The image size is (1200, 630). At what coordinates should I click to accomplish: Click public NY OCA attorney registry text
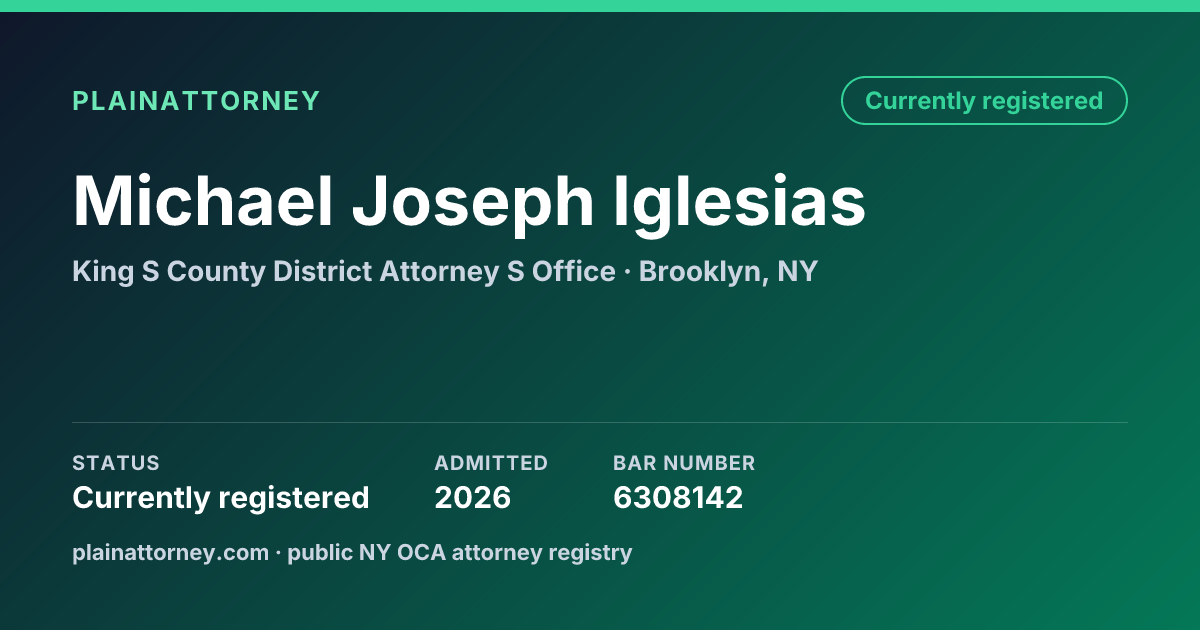coord(460,553)
